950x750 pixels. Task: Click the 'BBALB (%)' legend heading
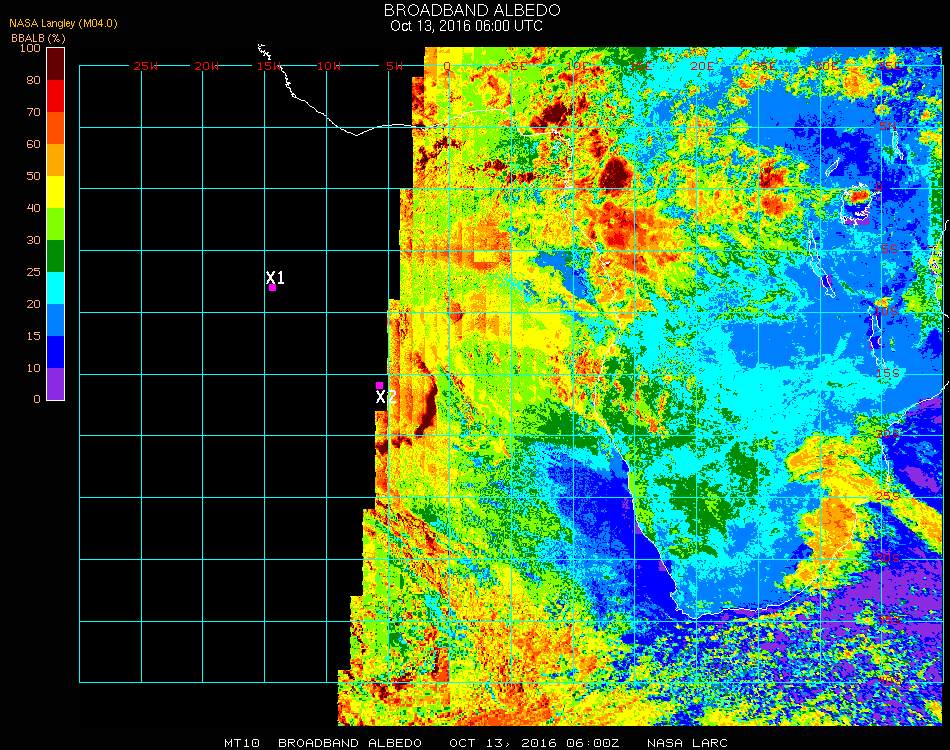(x=38, y=38)
